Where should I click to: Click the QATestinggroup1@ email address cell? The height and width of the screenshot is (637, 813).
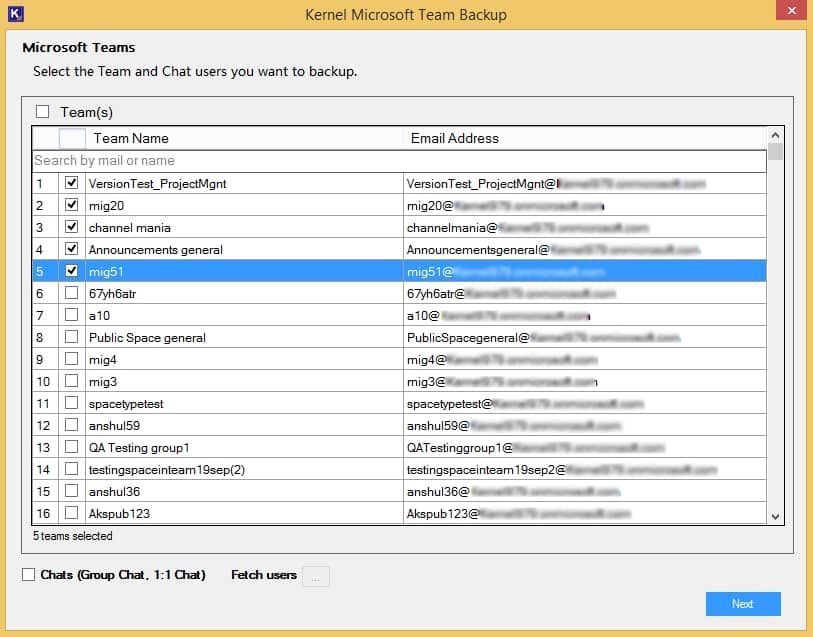[x=584, y=448]
